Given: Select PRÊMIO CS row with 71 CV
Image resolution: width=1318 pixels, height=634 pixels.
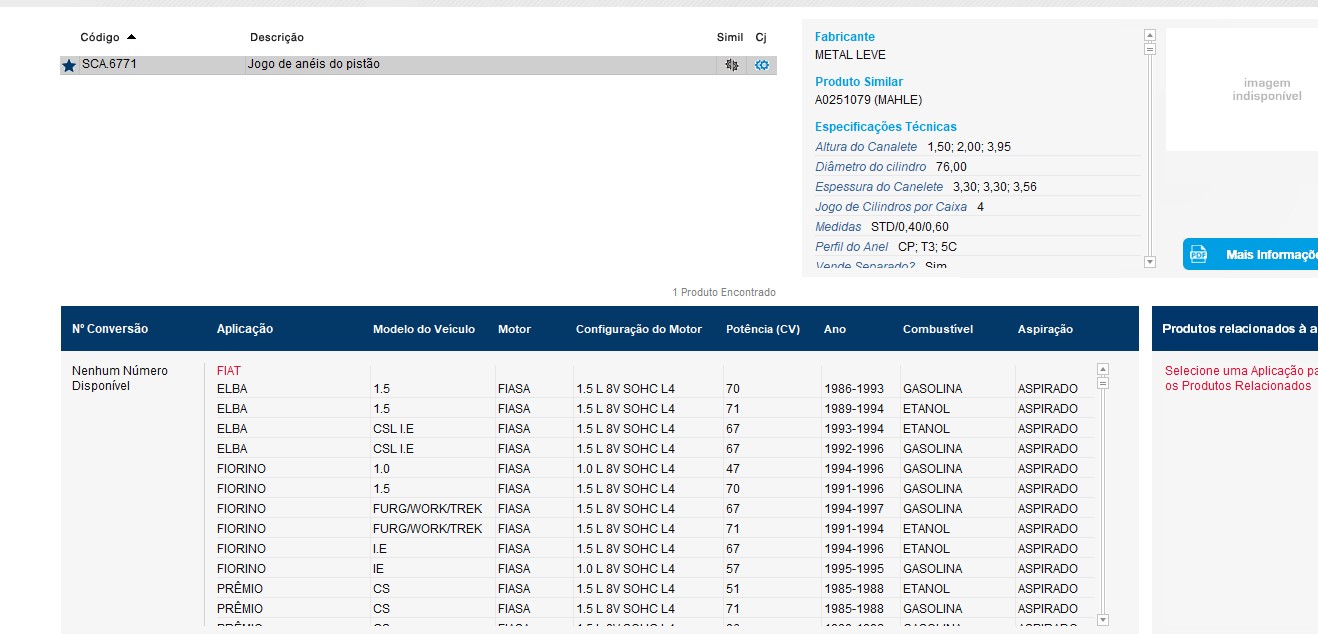Looking at the screenshot, I should point(652,609).
